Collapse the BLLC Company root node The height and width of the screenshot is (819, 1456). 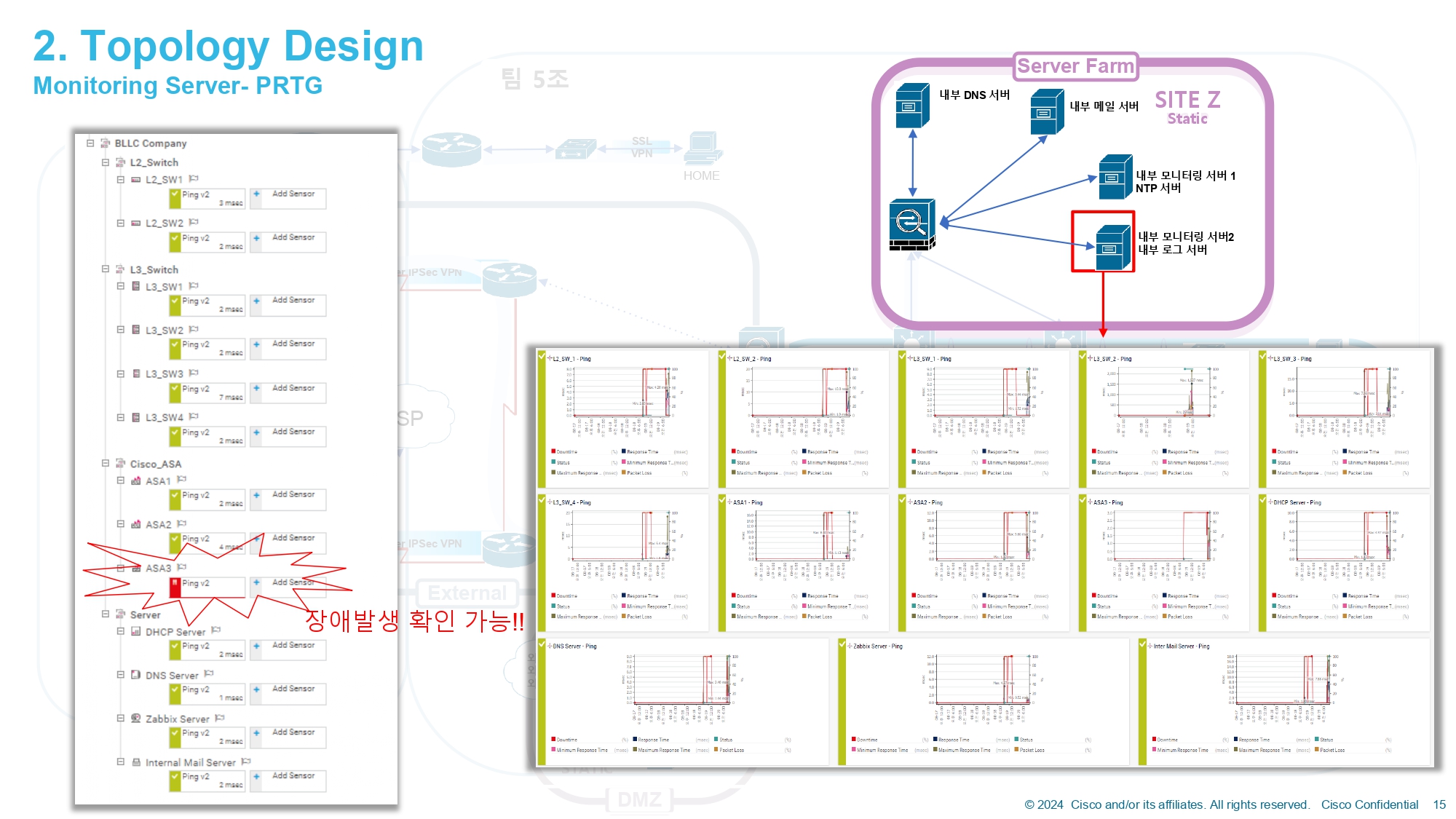pyautogui.click(x=90, y=143)
